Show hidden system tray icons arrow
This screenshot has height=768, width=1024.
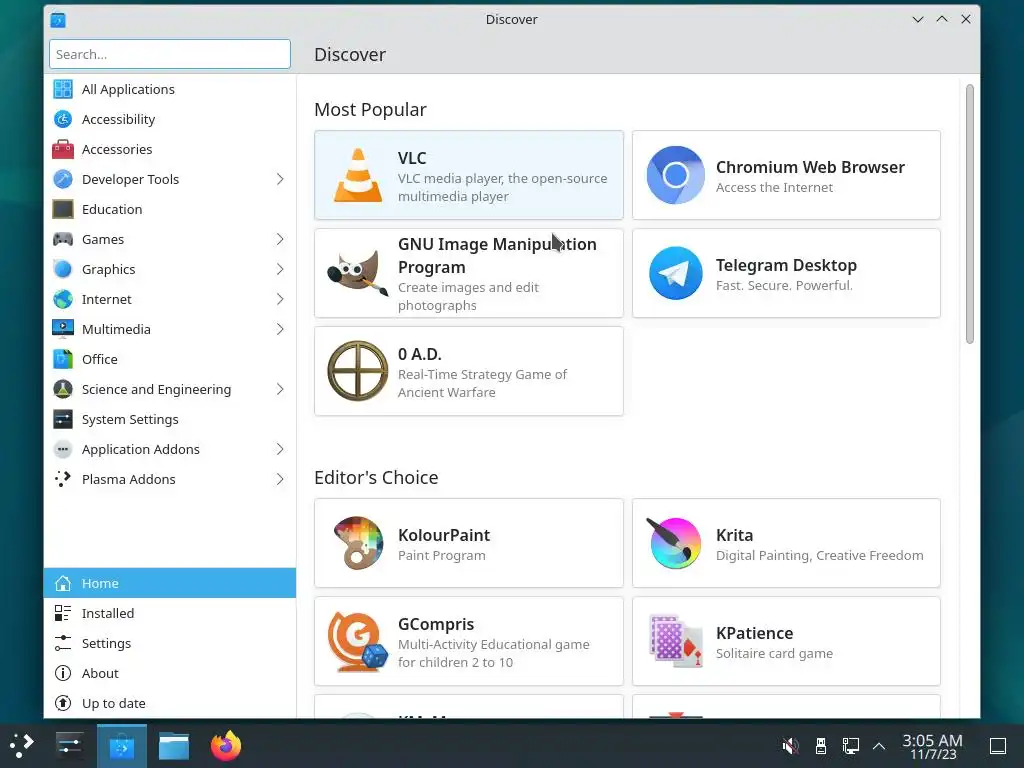pyautogui.click(x=879, y=746)
